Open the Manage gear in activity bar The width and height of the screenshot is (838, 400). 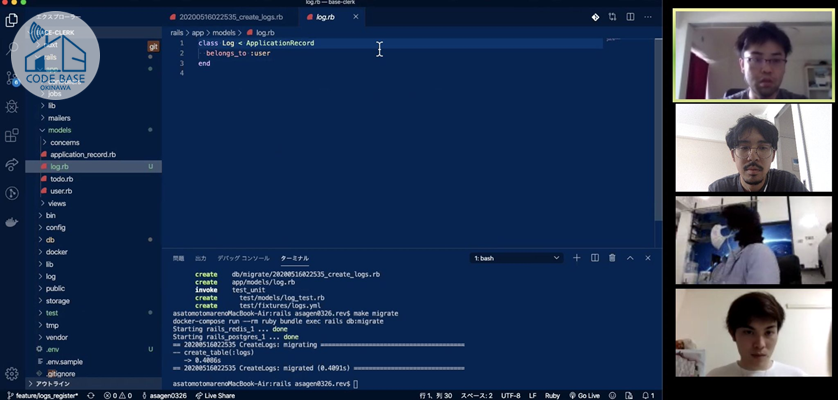click(12, 373)
